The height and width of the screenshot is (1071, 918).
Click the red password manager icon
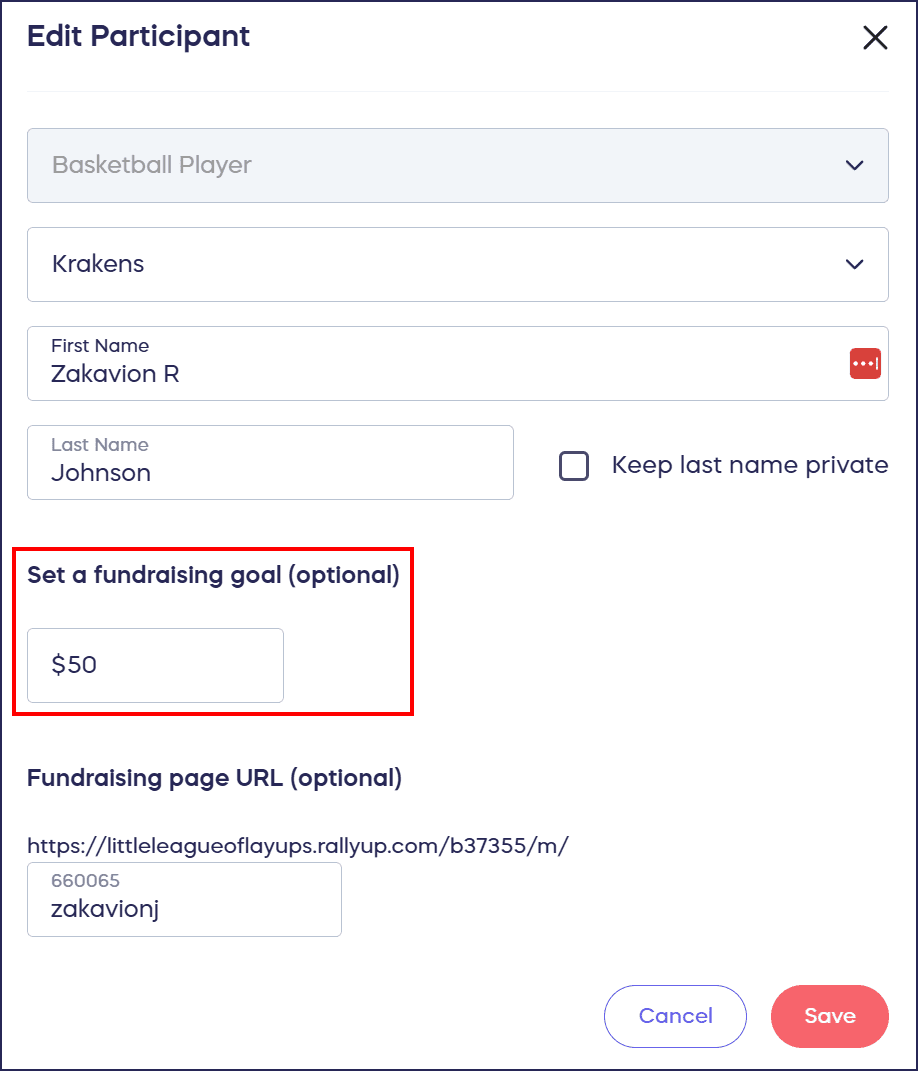pos(865,364)
